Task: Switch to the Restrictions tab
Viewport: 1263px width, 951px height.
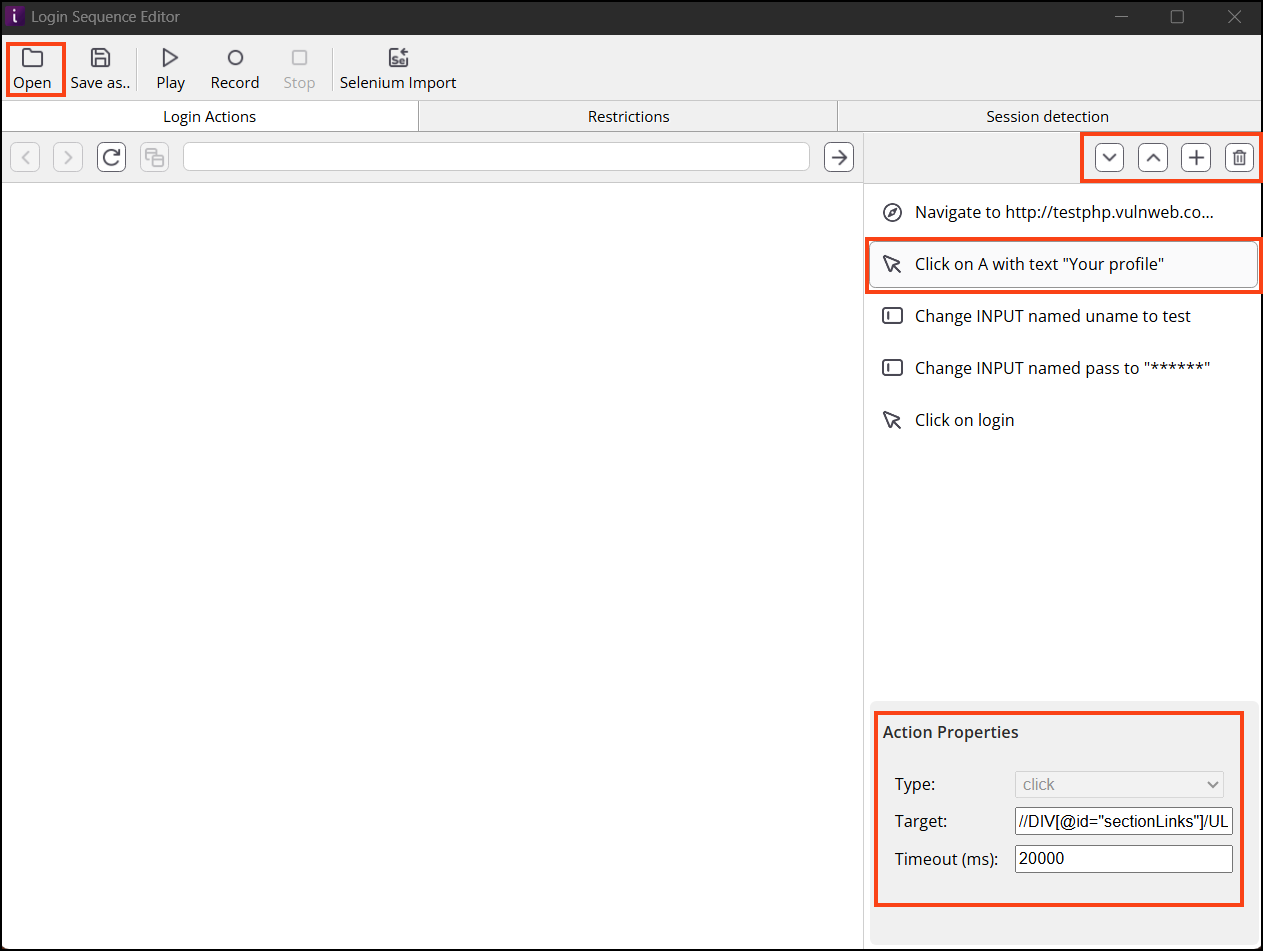Action: coord(628,116)
